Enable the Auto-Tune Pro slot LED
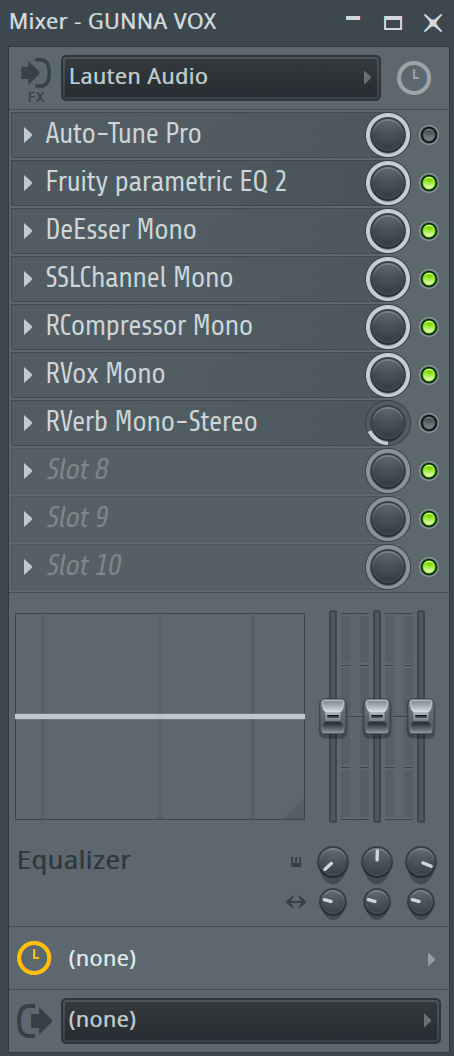454x1056 pixels. (x=428, y=135)
